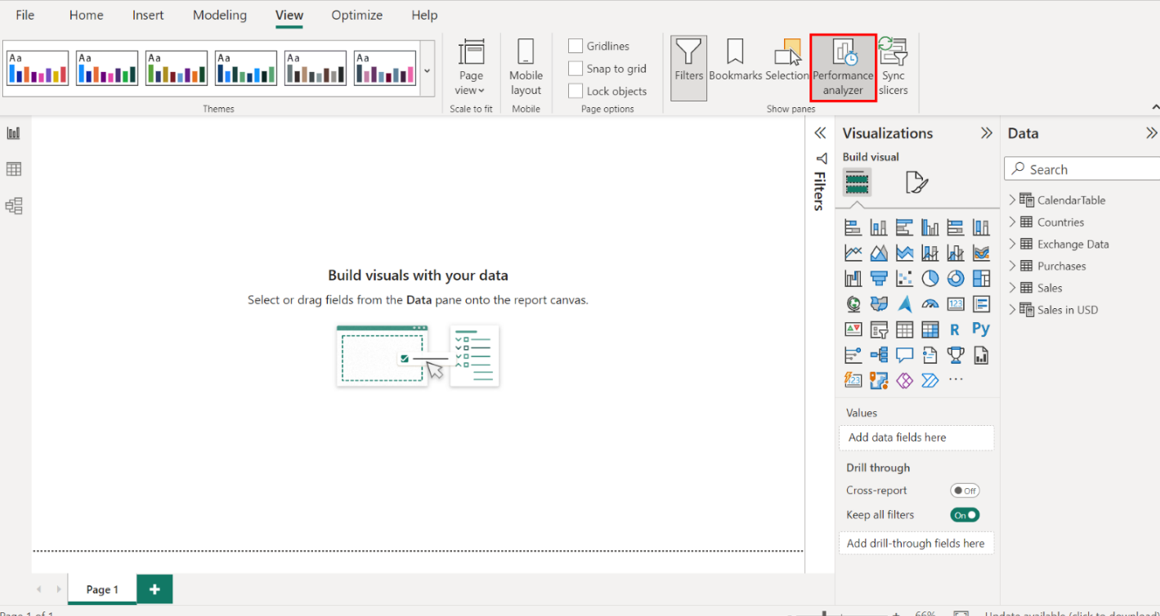Switch to the Optimize tab
This screenshot has width=1160, height=616.
coord(357,15)
